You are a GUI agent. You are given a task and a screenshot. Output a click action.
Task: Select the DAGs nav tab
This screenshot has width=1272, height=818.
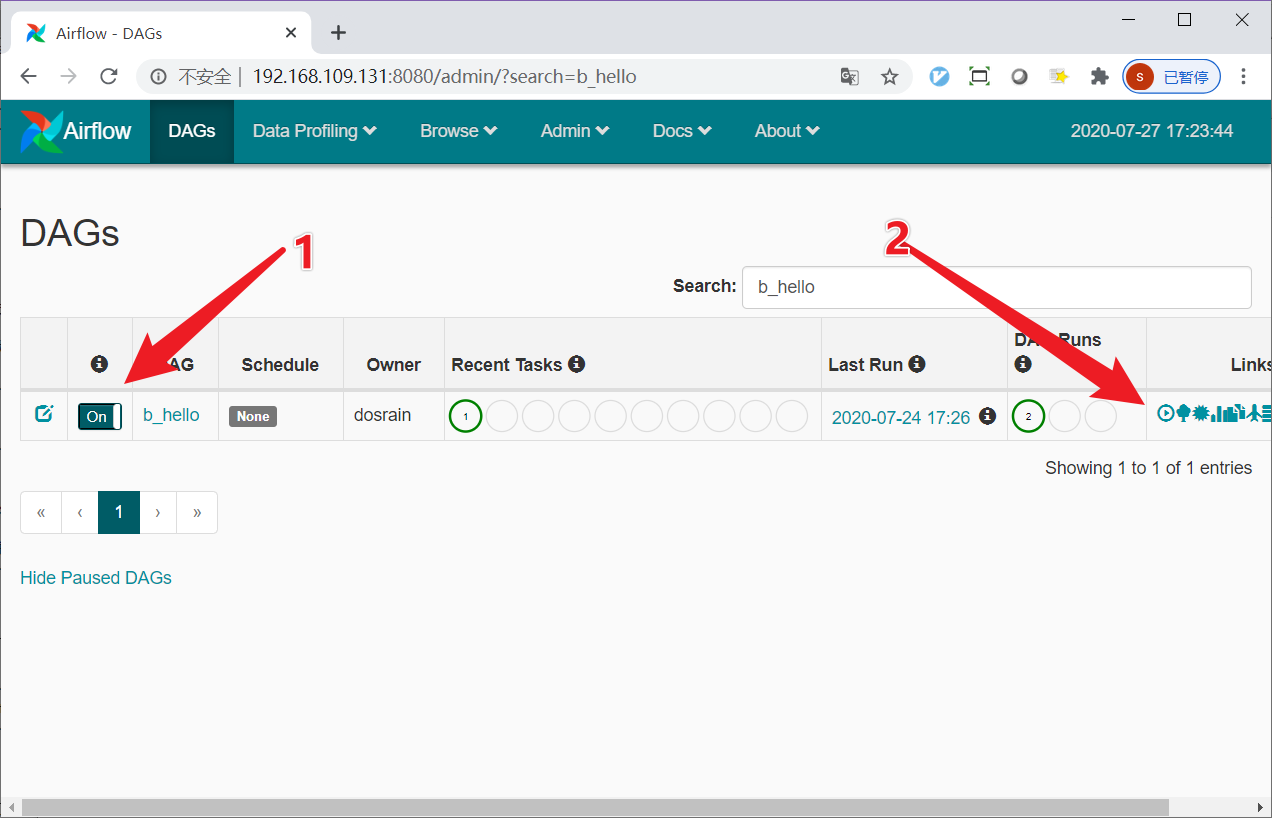click(x=192, y=131)
